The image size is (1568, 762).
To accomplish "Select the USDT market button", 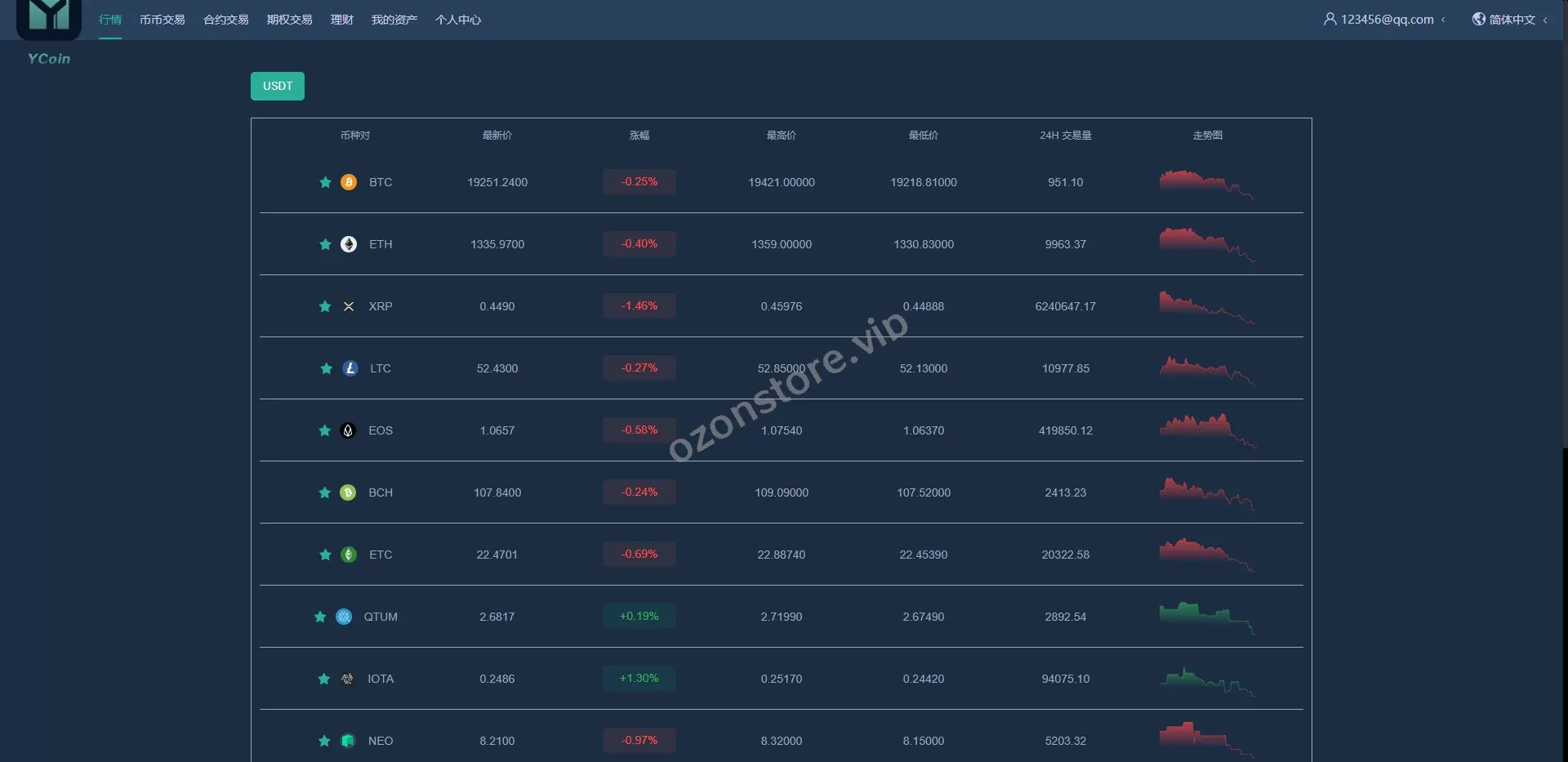I will pos(278,86).
